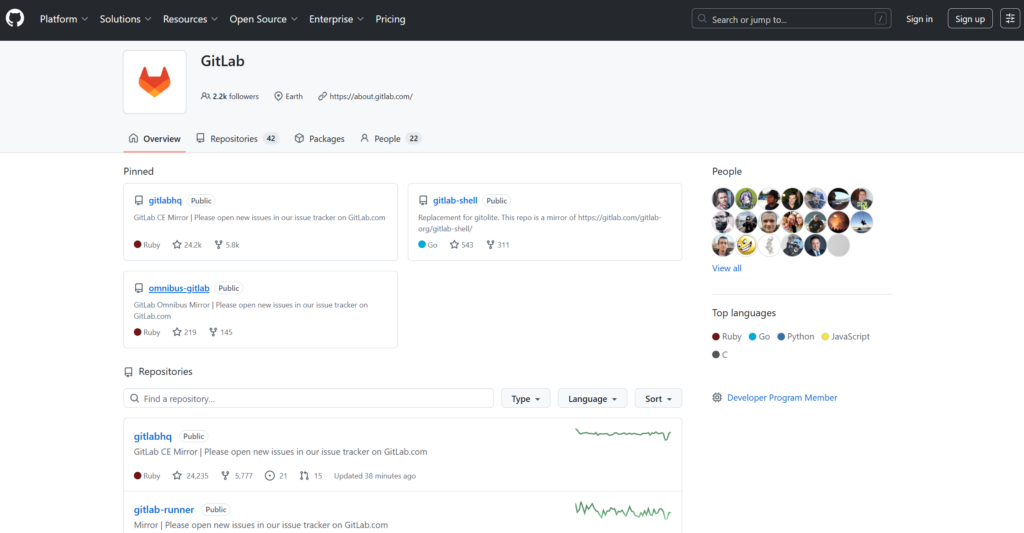
Task: Click the fork icon on gitlabhq pinned card
Action: point(218,244)
